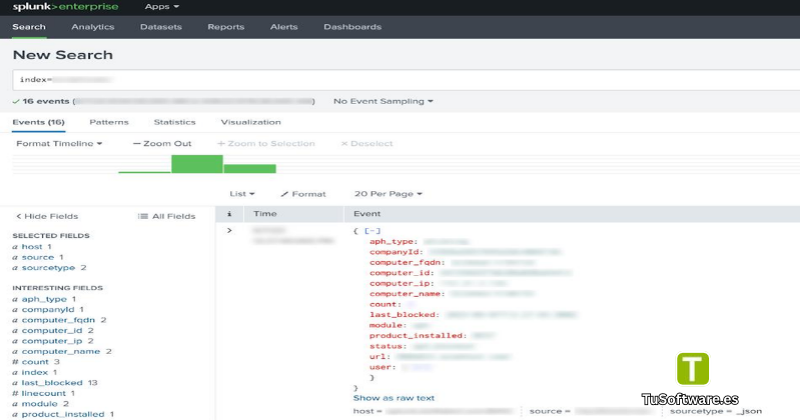
Task: Open the linecount interesting field
Action: click(43, 393)
